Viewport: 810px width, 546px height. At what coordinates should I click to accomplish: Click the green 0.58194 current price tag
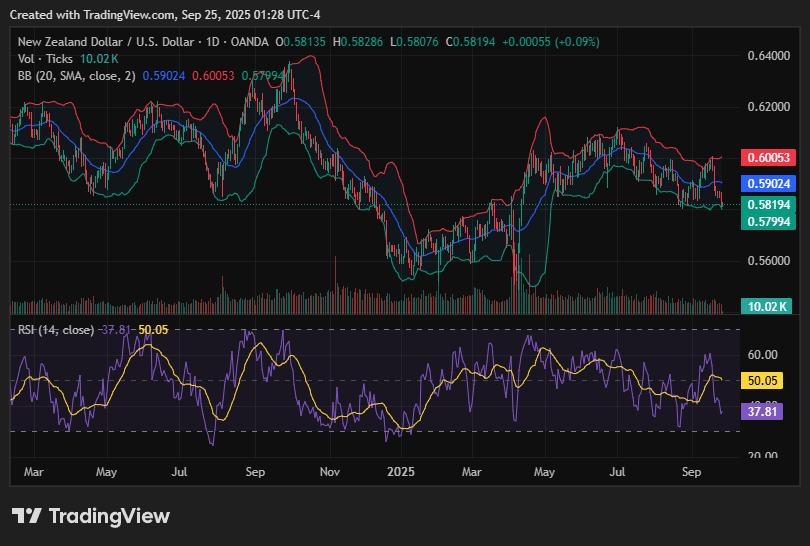768,205
